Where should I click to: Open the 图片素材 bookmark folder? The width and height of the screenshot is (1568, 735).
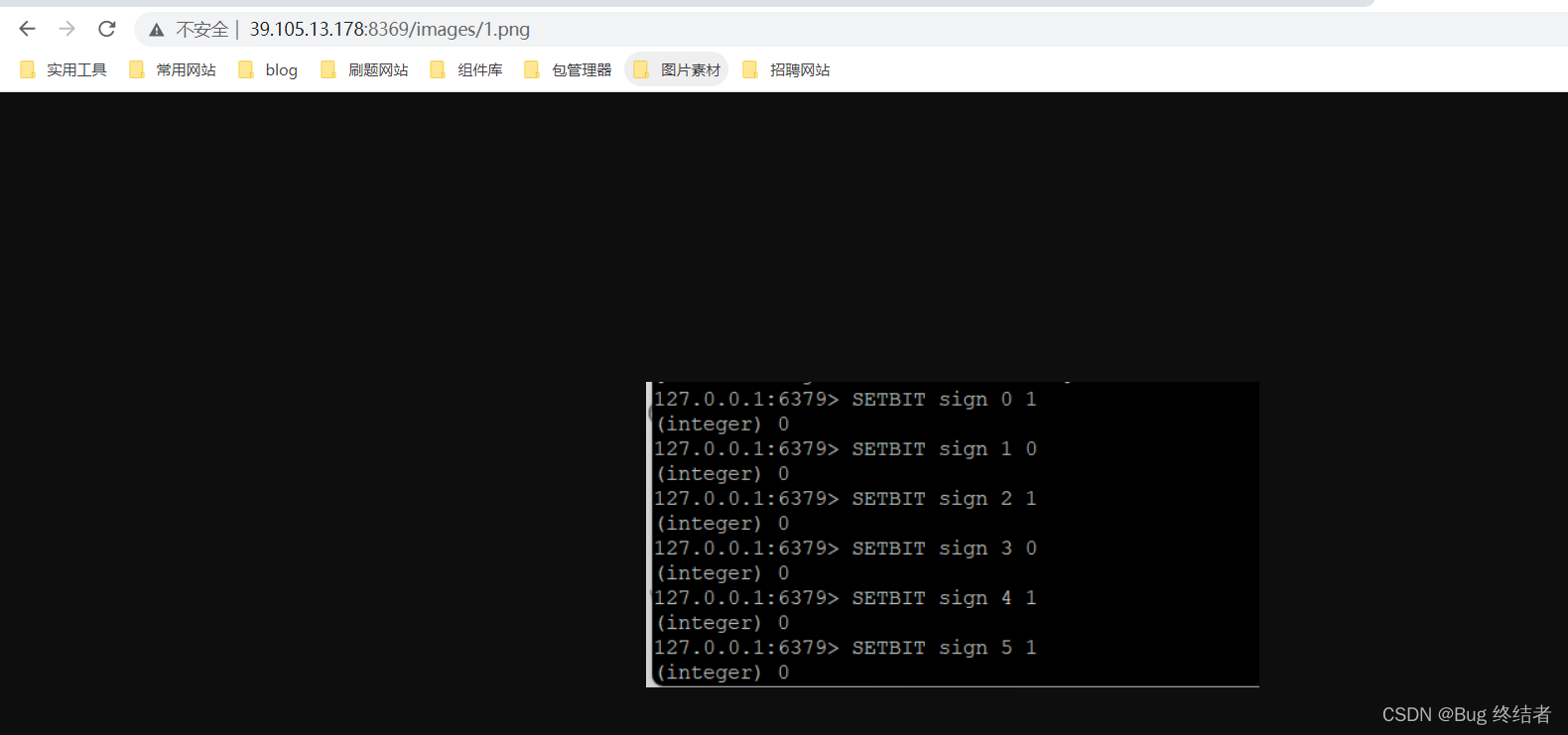pos(677,69)
